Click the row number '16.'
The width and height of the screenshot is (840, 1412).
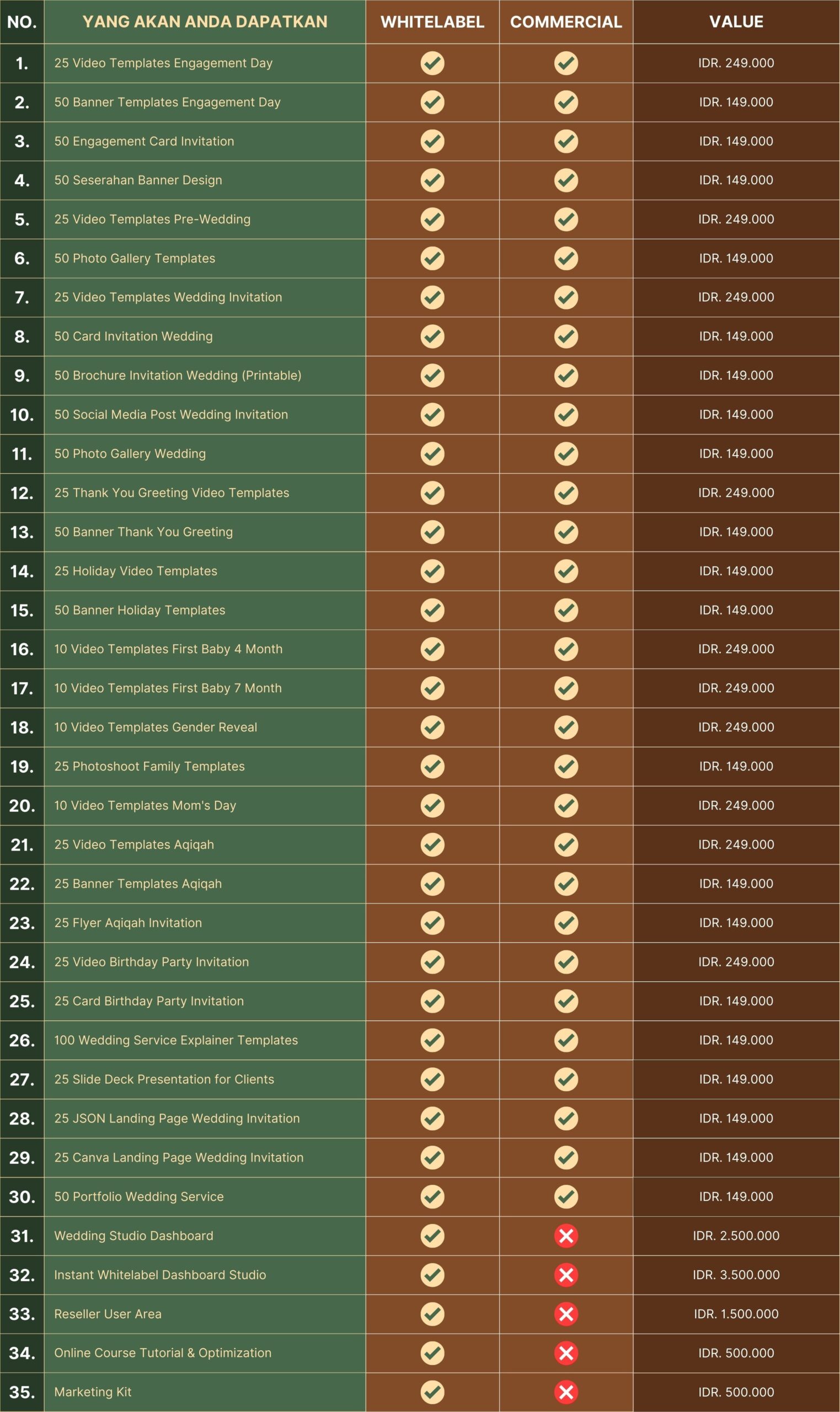[22, 649]
